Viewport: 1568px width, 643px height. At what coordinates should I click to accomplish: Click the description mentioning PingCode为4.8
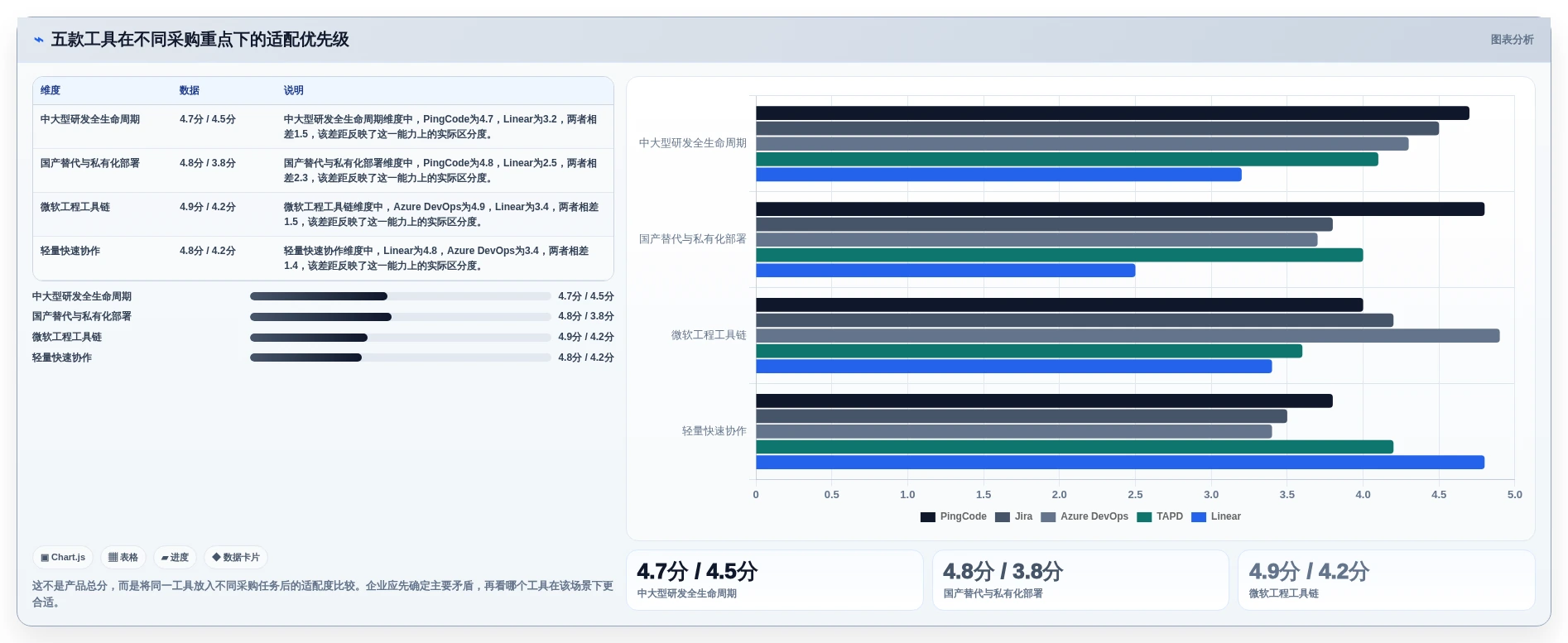(x=440, y=170)
